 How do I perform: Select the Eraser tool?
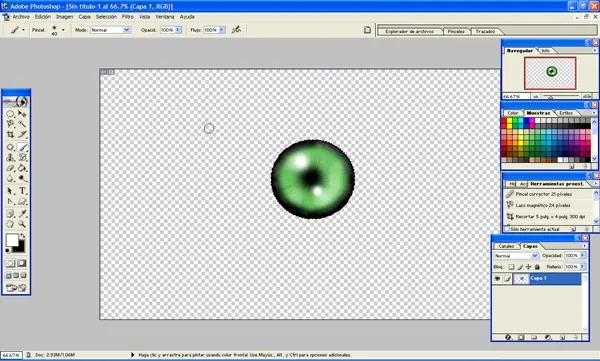[x=10, y=168]
